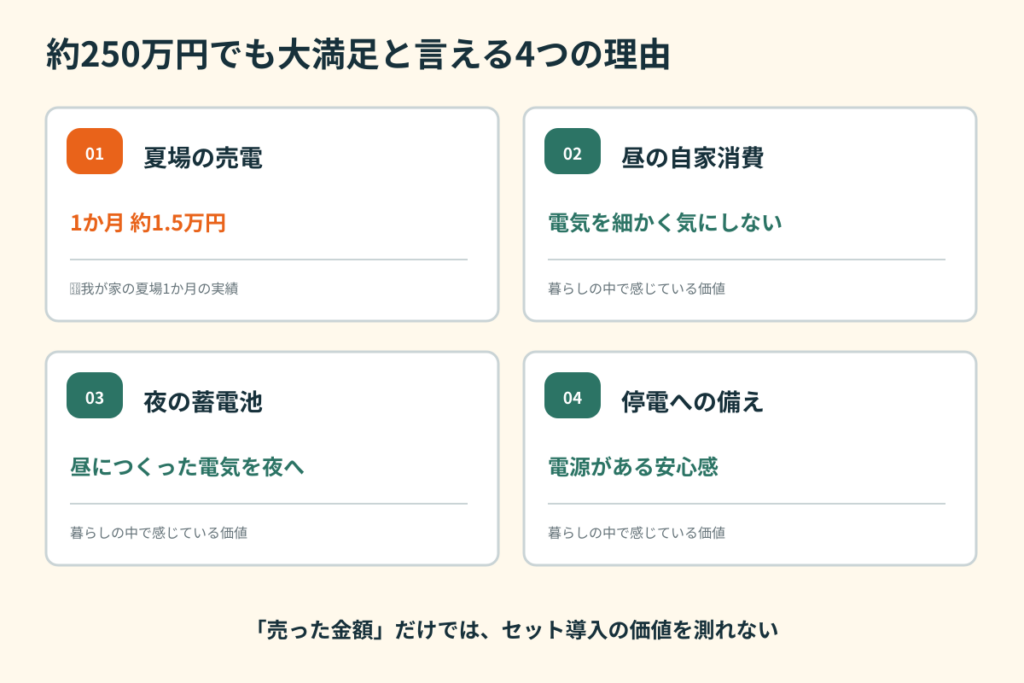Click the orange text 1か月 約1.5万円
Screen dimensions: 1024x683
pyautogui.click(x=148, y=223)
